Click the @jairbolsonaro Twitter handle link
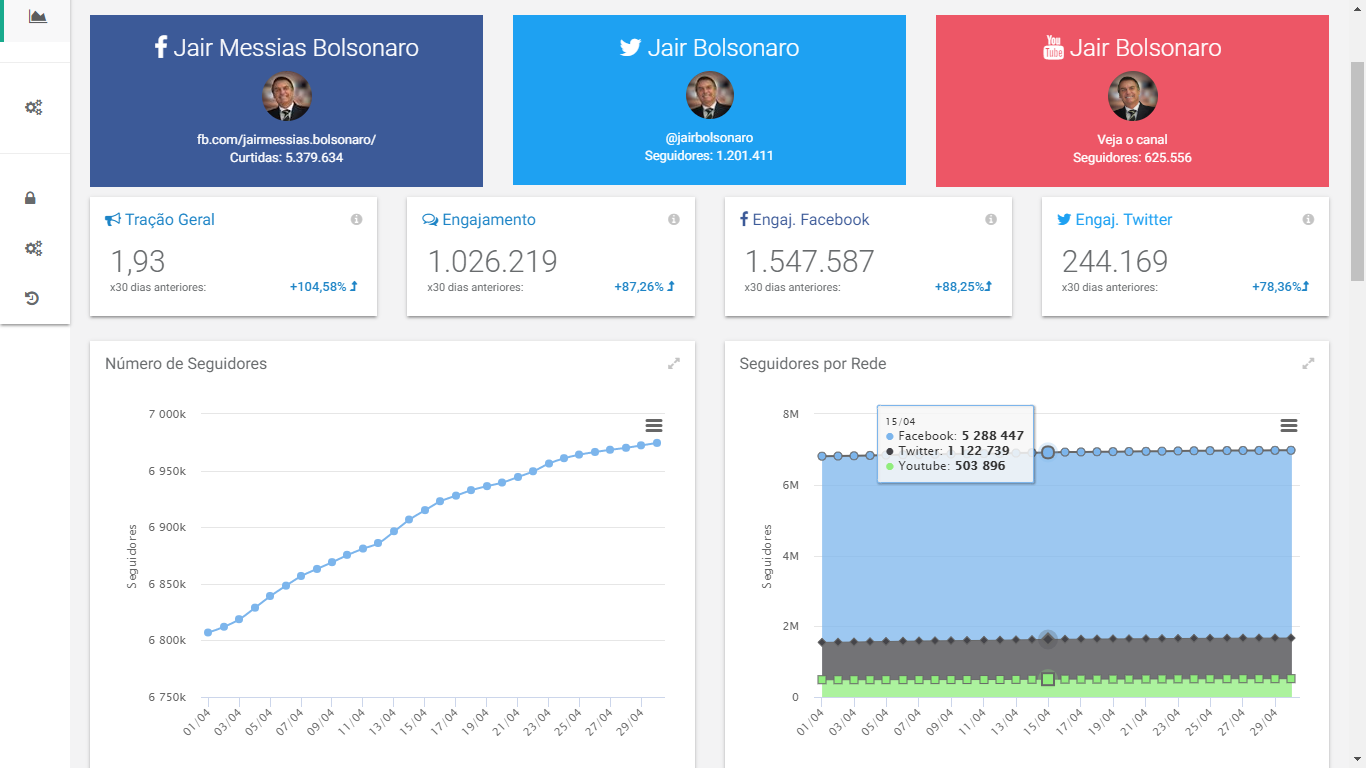Viewport: 1366px width, 768px height. click(x=709, y=138)
